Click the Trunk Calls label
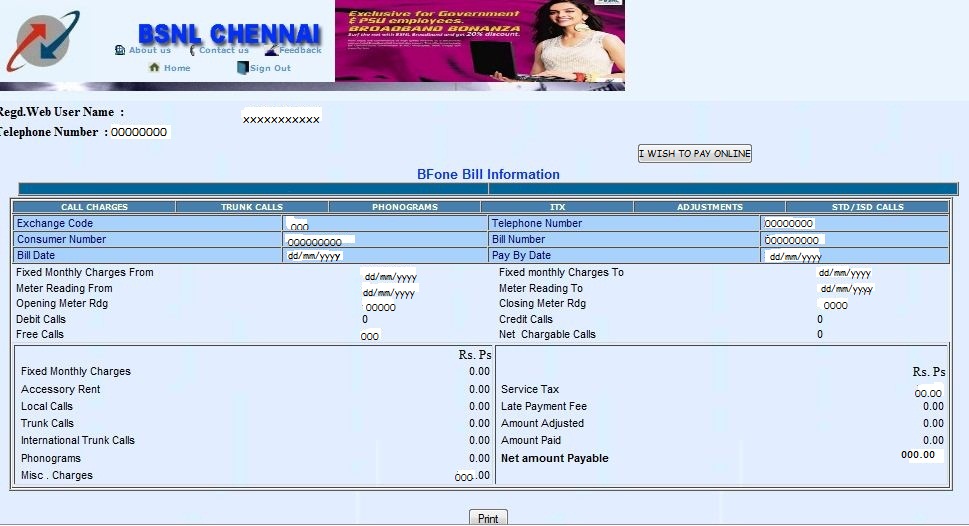 click(x=47, y=423)
